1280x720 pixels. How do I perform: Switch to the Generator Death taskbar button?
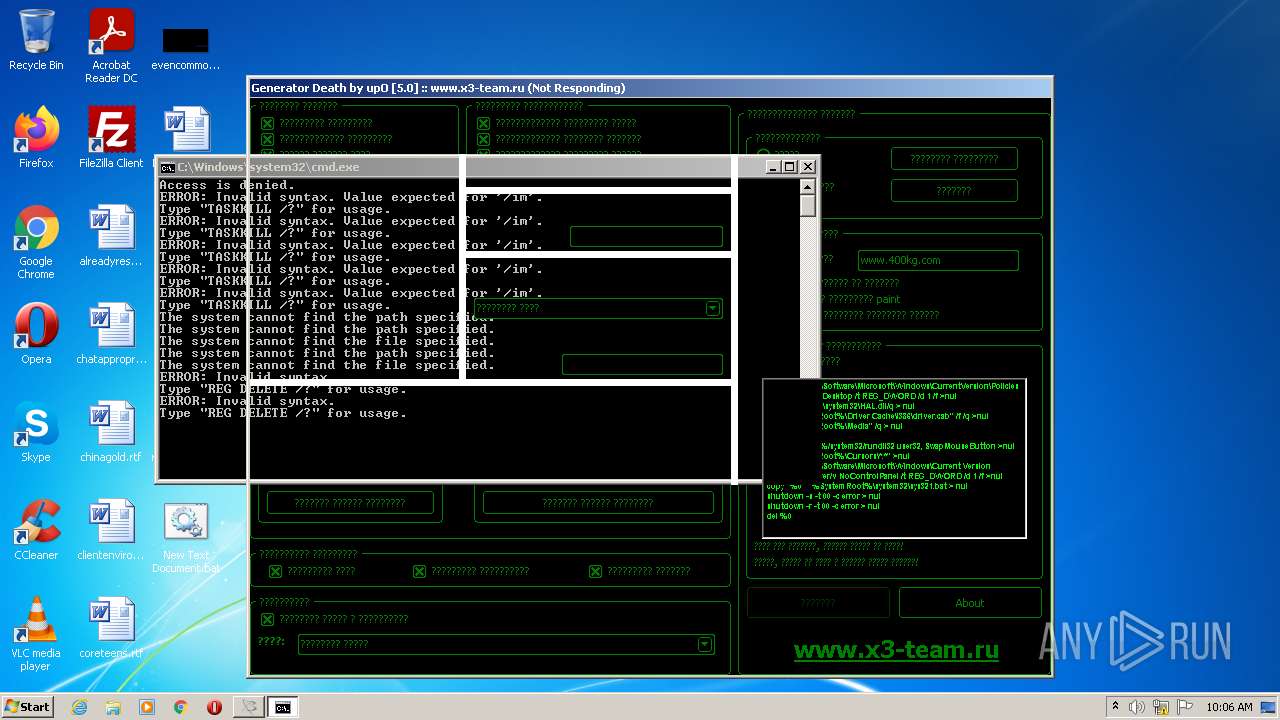pyautogui.click(x=249, y=707)
